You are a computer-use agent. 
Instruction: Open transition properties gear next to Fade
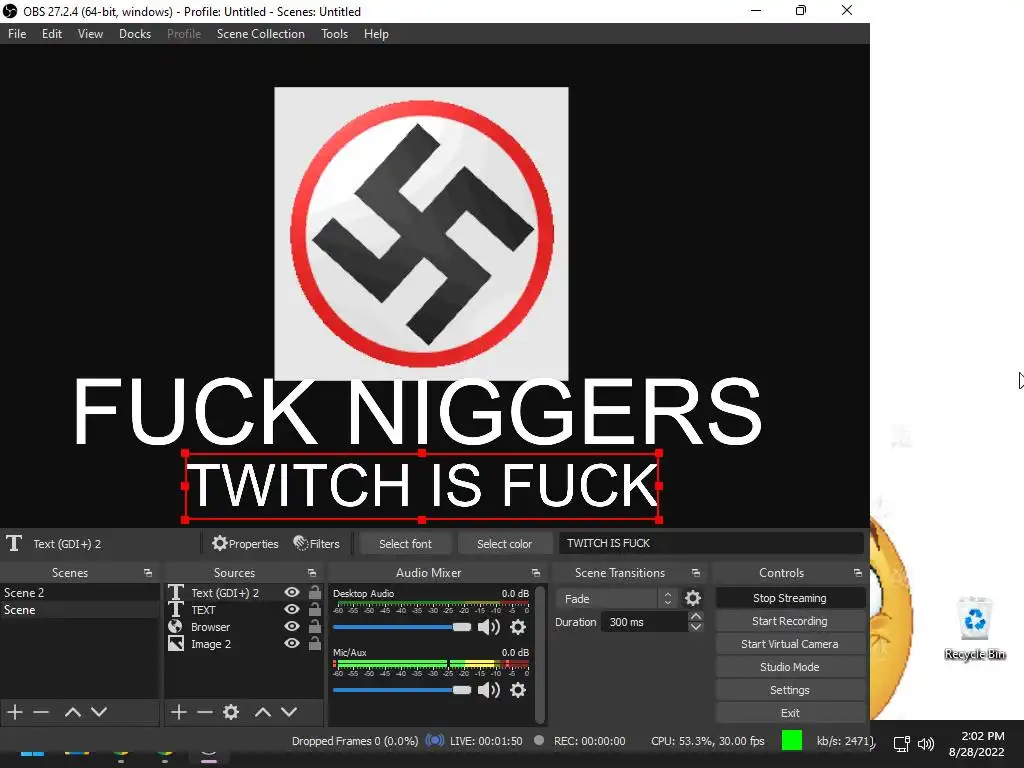point(693,598)
